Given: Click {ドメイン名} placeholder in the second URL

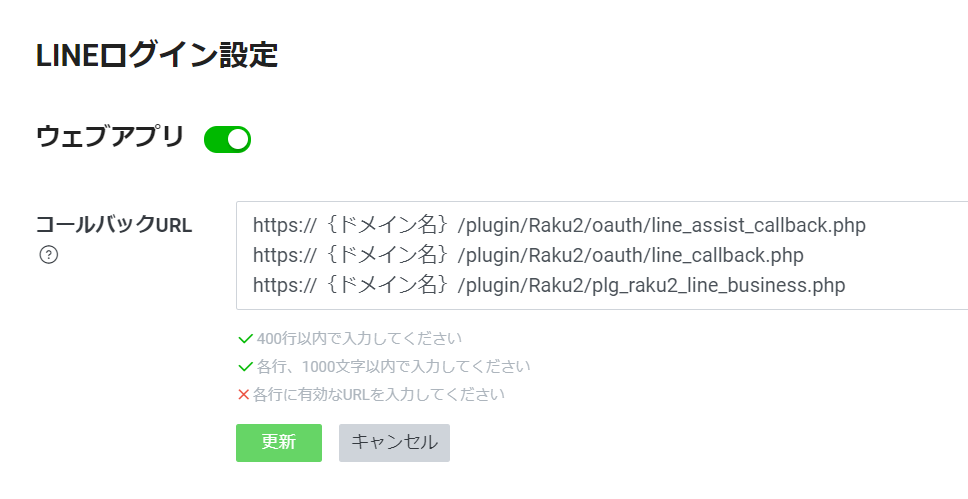Looking at the screenshot, I should point(387,255).
